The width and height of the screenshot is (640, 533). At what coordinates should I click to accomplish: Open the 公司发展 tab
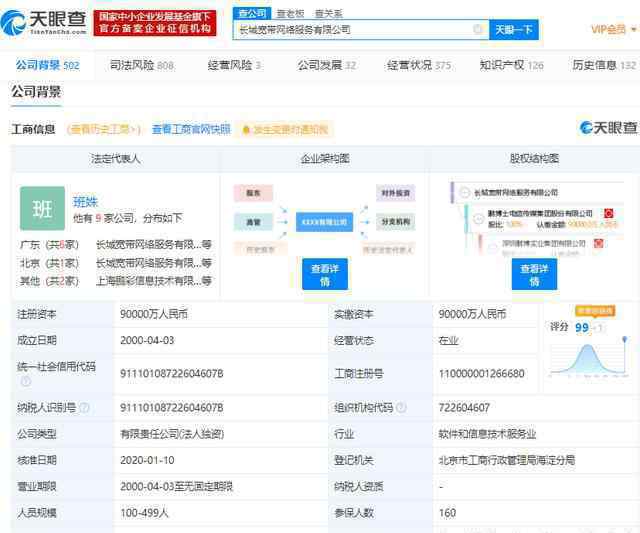tap(327, 65)
